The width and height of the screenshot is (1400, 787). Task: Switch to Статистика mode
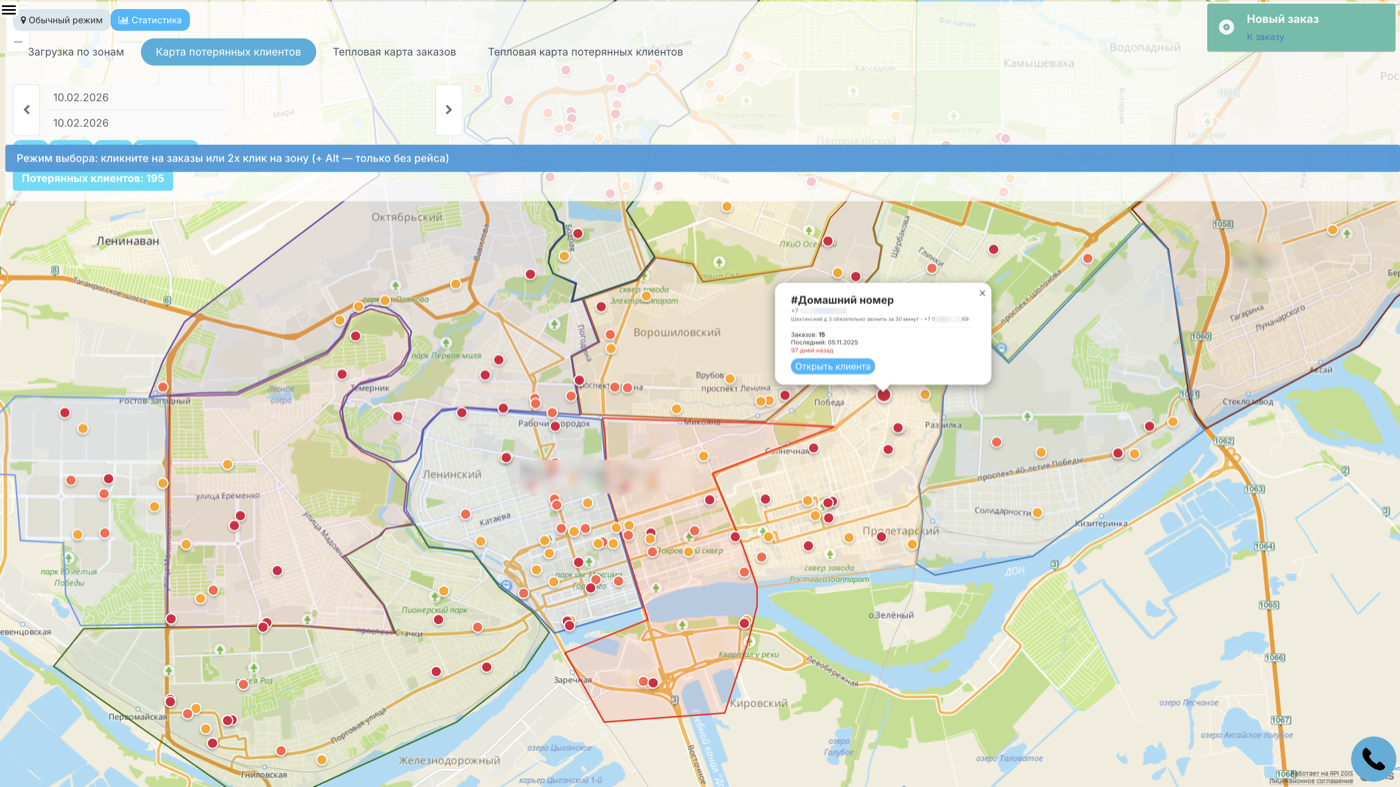coord(150,20)
